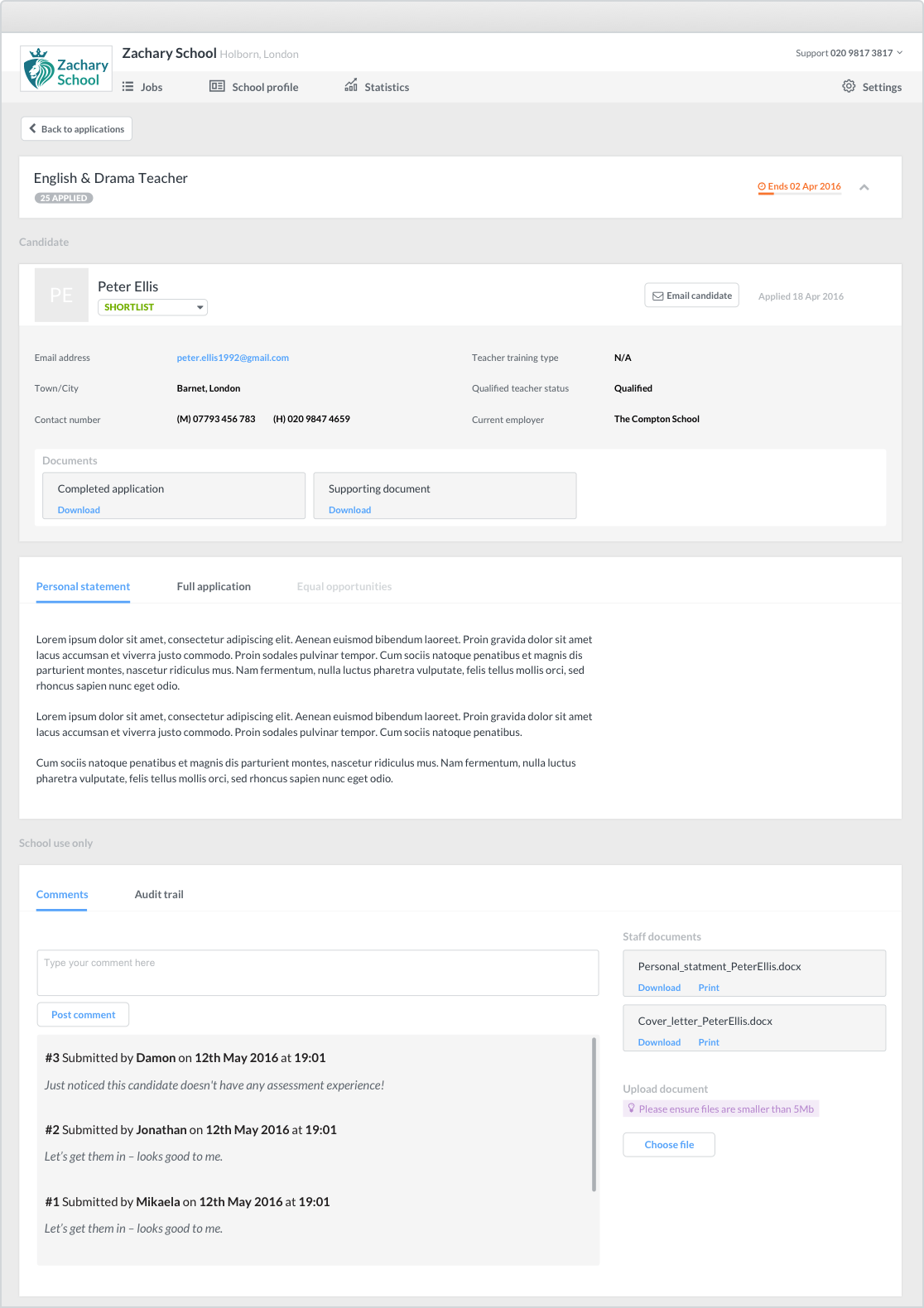Go back to applications
Screen dimensions: 924x1308
[x=76, y=129]
